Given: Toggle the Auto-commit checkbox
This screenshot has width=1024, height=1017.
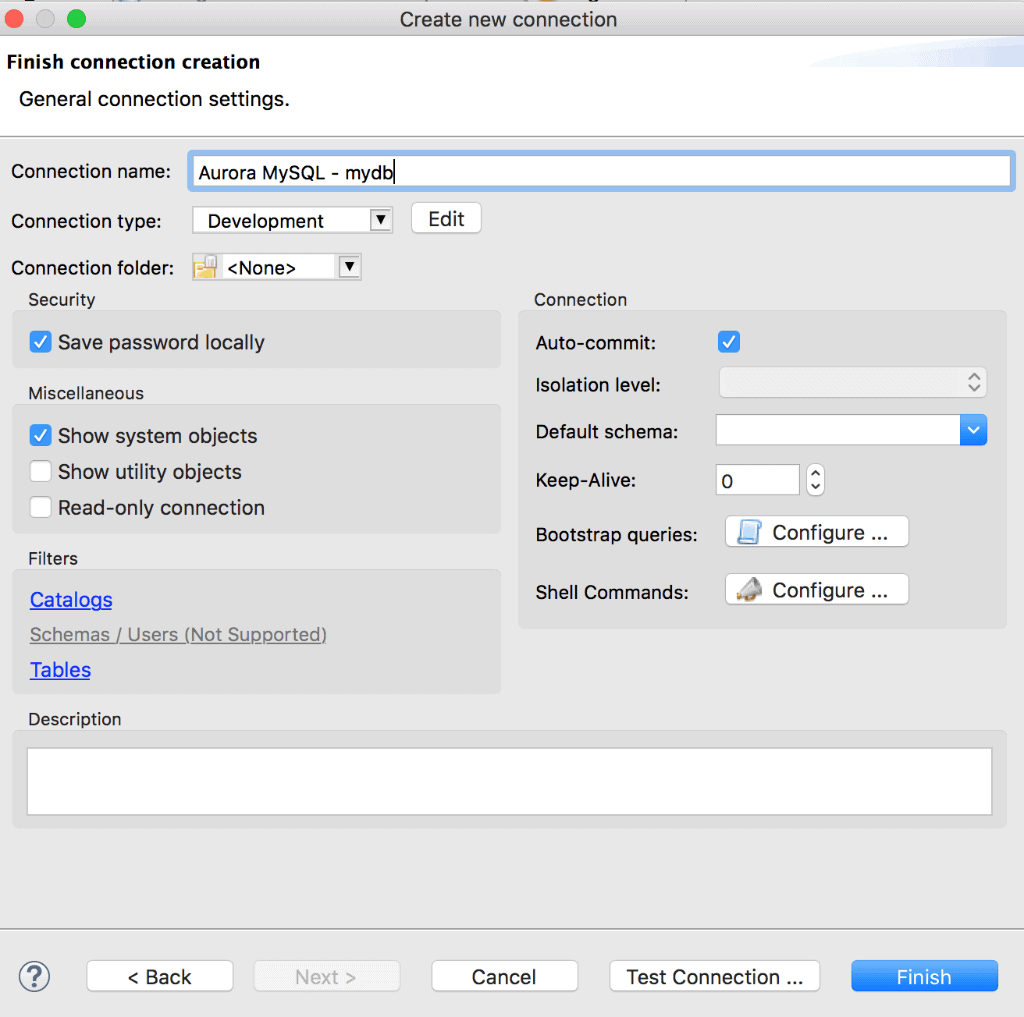Looking at the screenshot, I should click(x=729, y=342).
